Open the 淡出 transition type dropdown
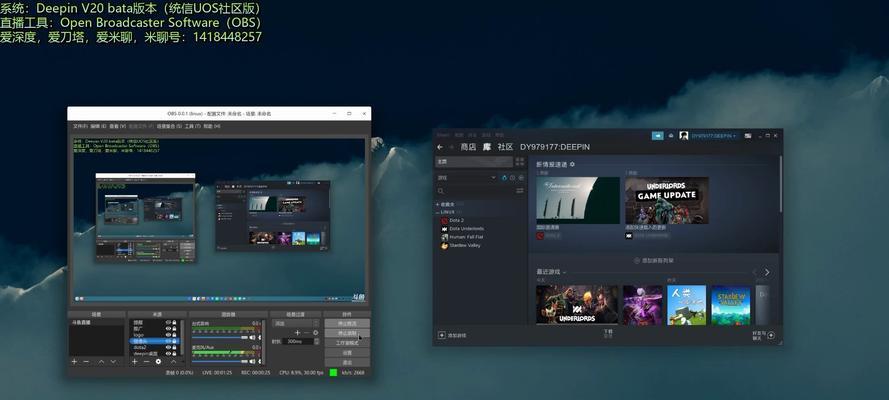 point(295,324)
